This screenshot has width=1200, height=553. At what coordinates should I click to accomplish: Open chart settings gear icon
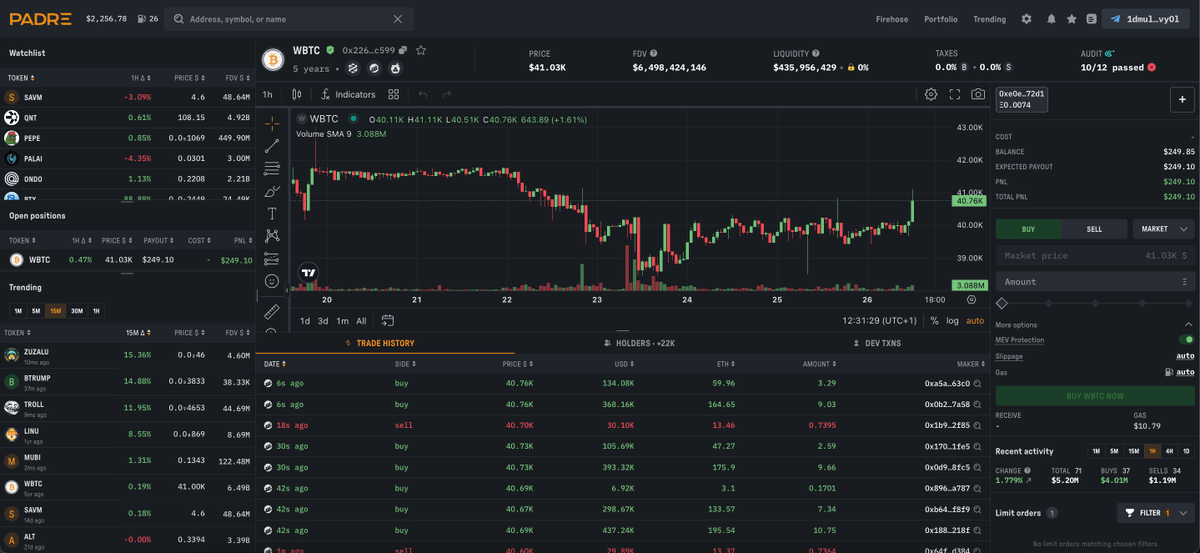[931, 94]
